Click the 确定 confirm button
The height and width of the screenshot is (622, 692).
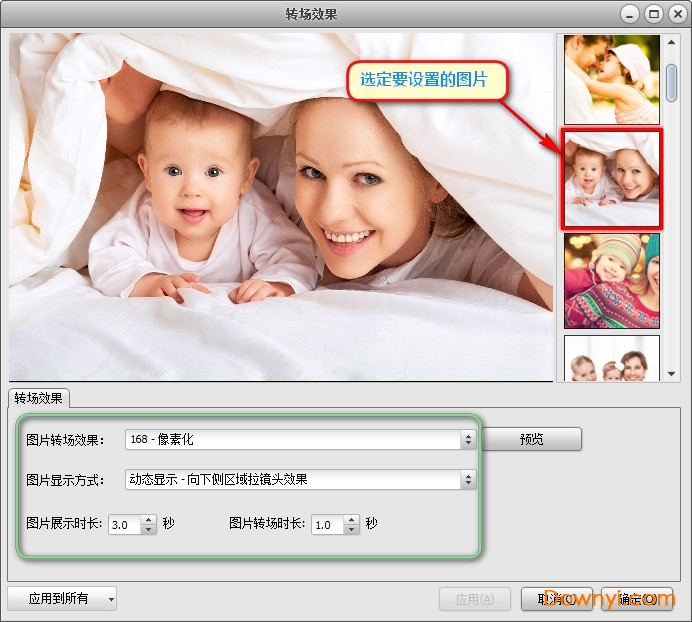pos(637,599)
